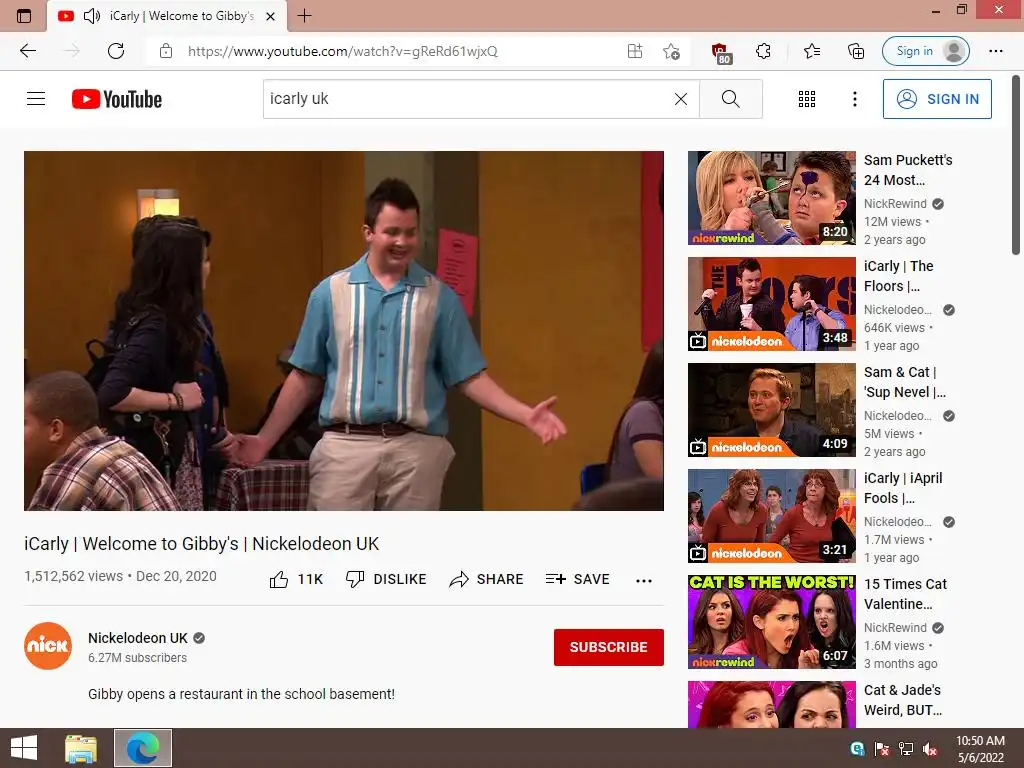Open the Extensions puzzle icon

tap(763, 51)
